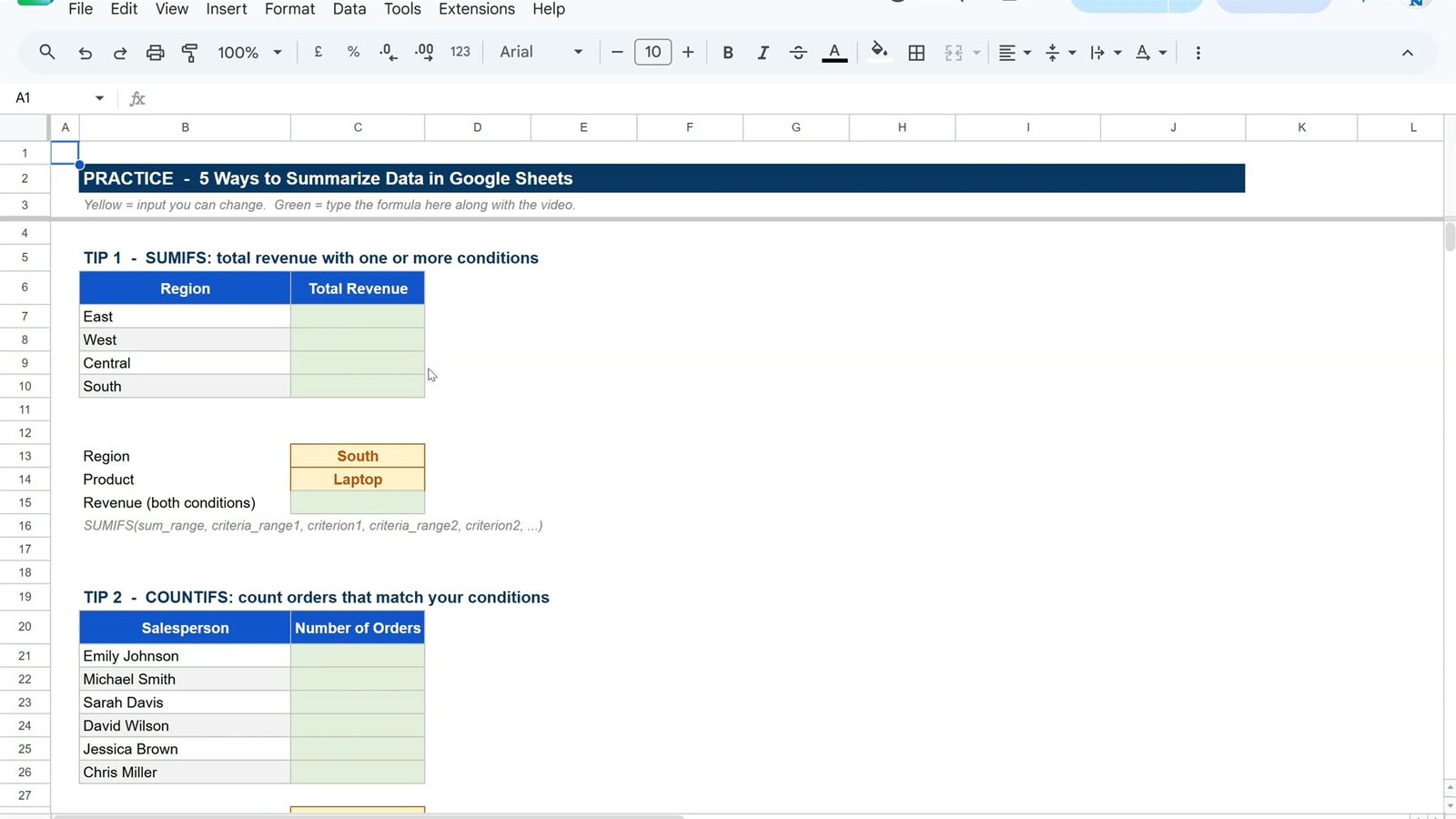Toggle italic formatting

coord(763,53)
